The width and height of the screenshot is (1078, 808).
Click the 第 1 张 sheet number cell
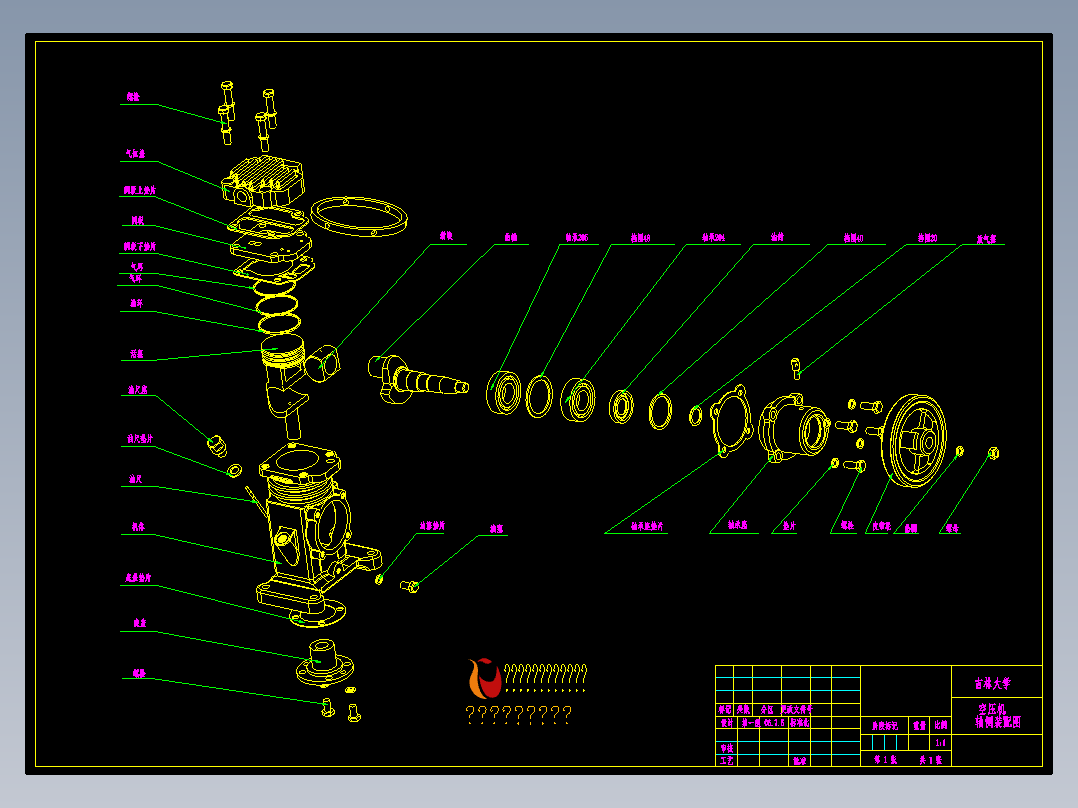886,760
